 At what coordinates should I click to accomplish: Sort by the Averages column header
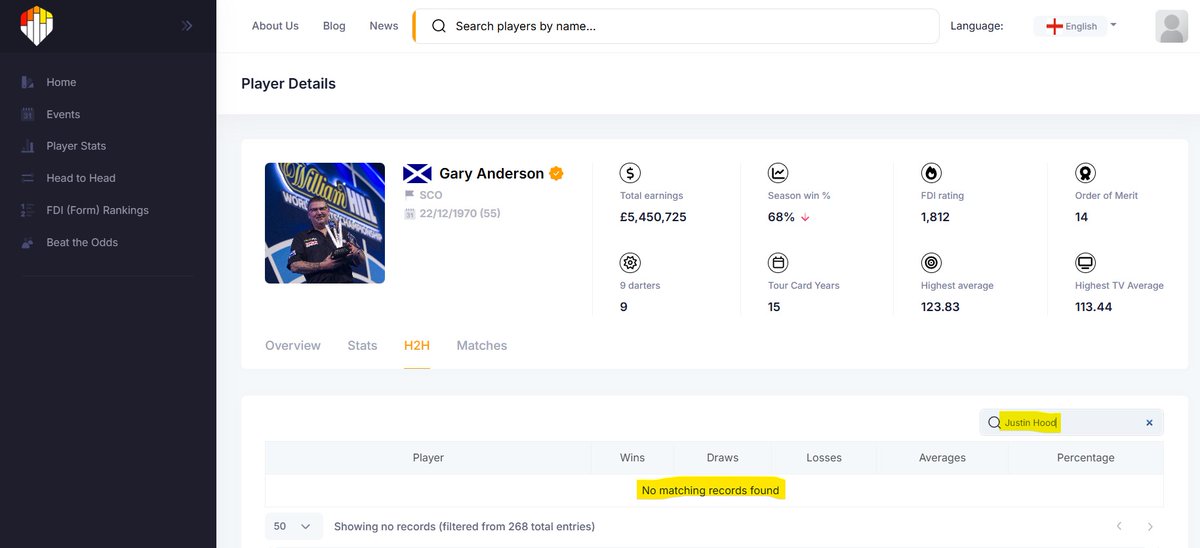tap(942, 458)
